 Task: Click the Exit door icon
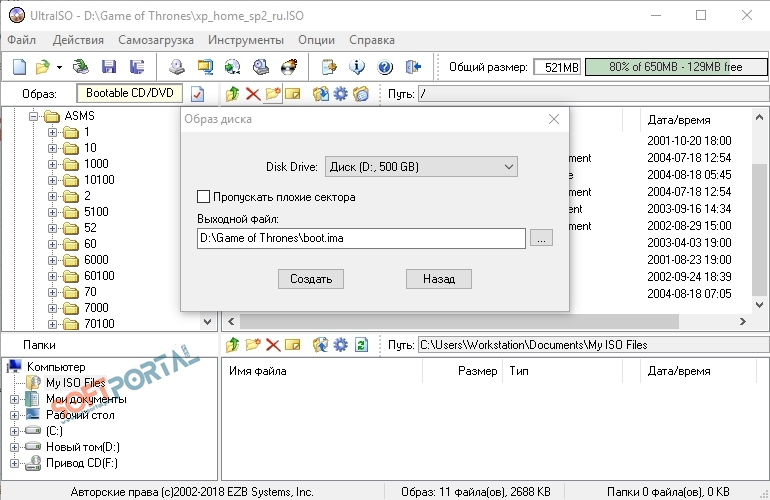click(x=413, y=66)
